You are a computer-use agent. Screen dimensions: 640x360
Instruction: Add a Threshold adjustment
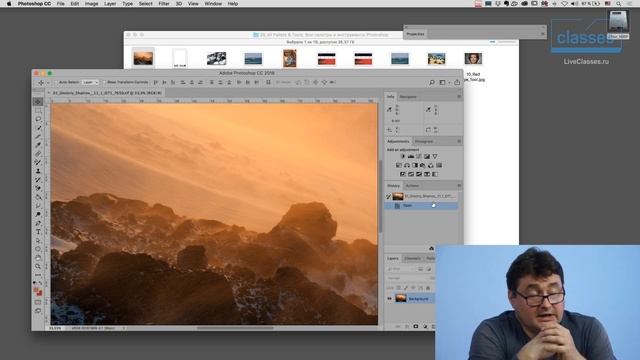[419, 174]
